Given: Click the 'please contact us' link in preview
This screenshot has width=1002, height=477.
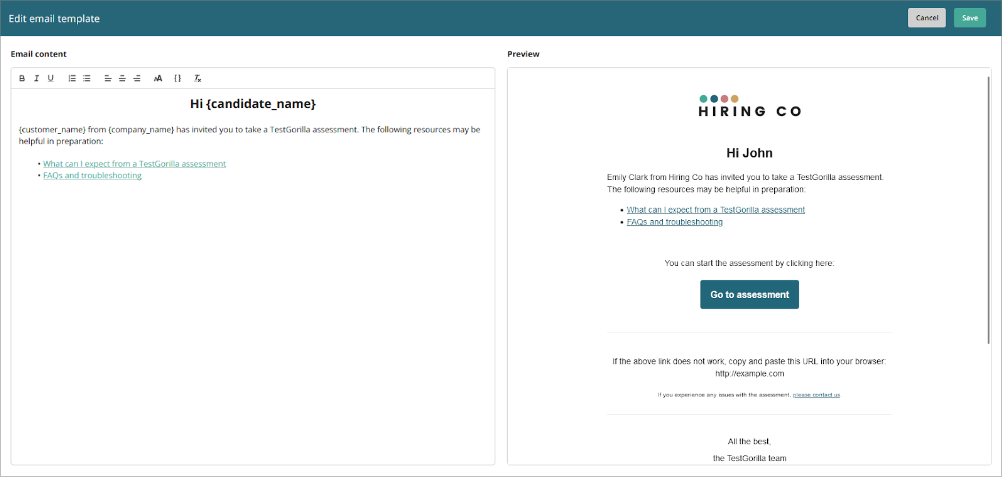Looking at the screenshot, I should point(817,395).
